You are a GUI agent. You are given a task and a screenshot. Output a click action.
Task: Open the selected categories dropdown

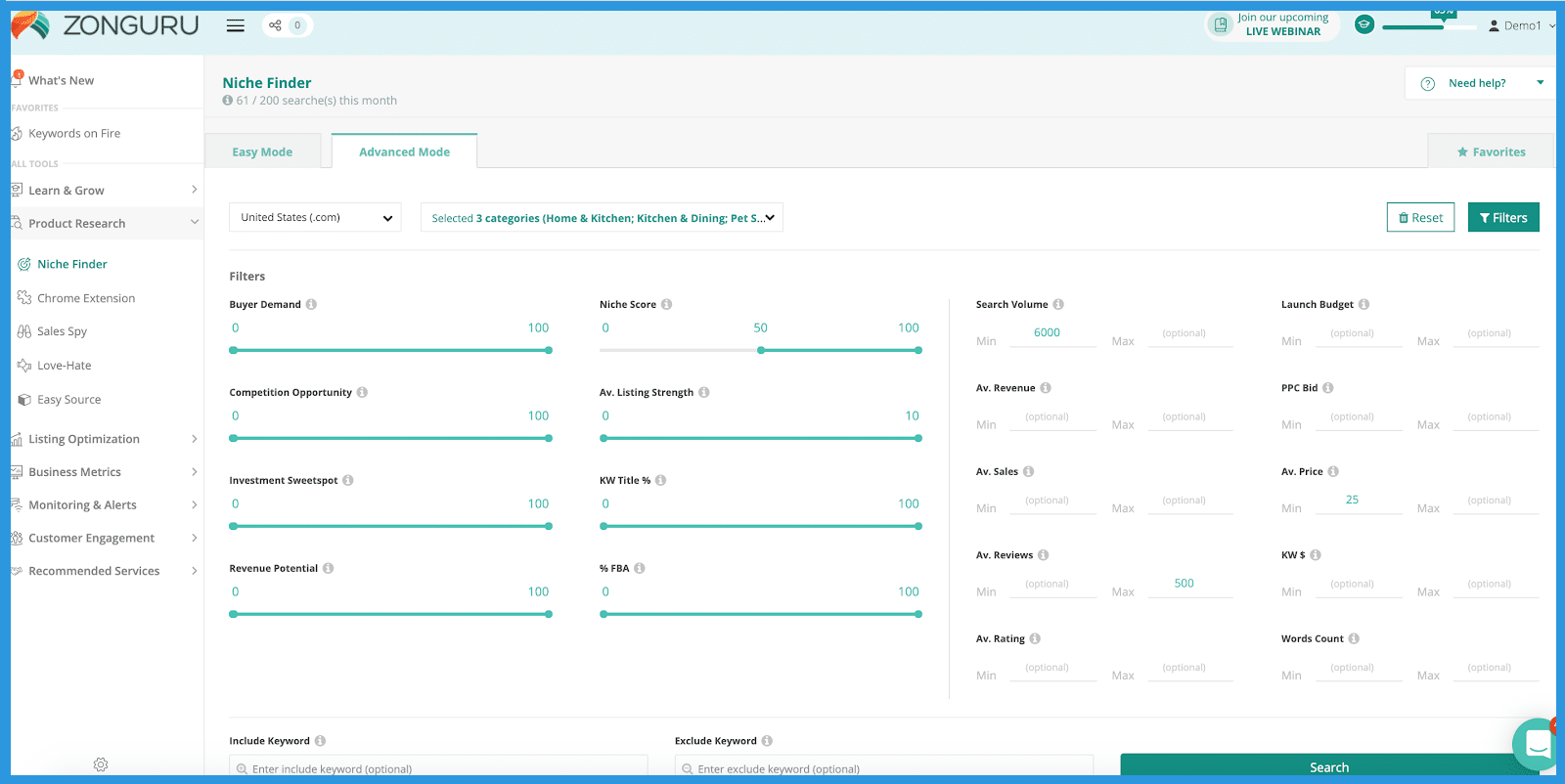pyautogui.click(x=602, y=218)
